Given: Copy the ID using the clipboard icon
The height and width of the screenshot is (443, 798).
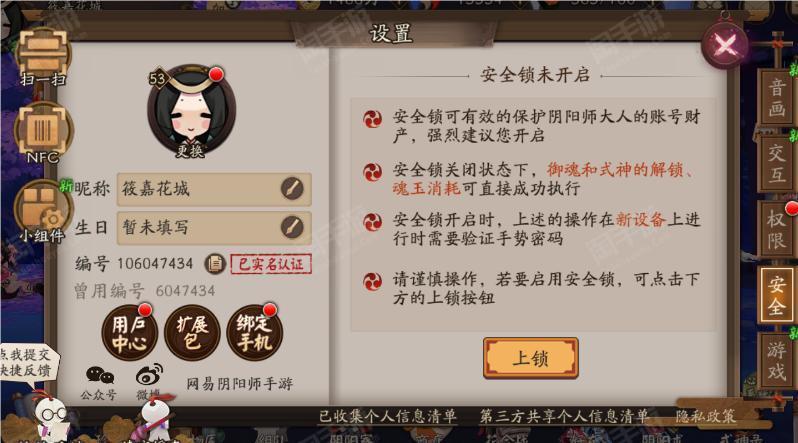Looking at the screenshot, I should [215, 264].
